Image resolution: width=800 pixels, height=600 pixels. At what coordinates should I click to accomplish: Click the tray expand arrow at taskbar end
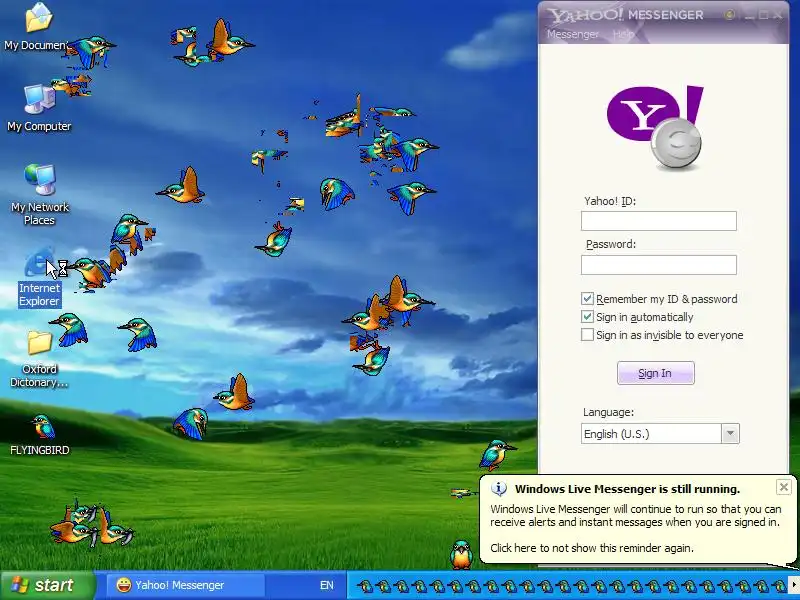pyautogui.click(x=794, y=585)
